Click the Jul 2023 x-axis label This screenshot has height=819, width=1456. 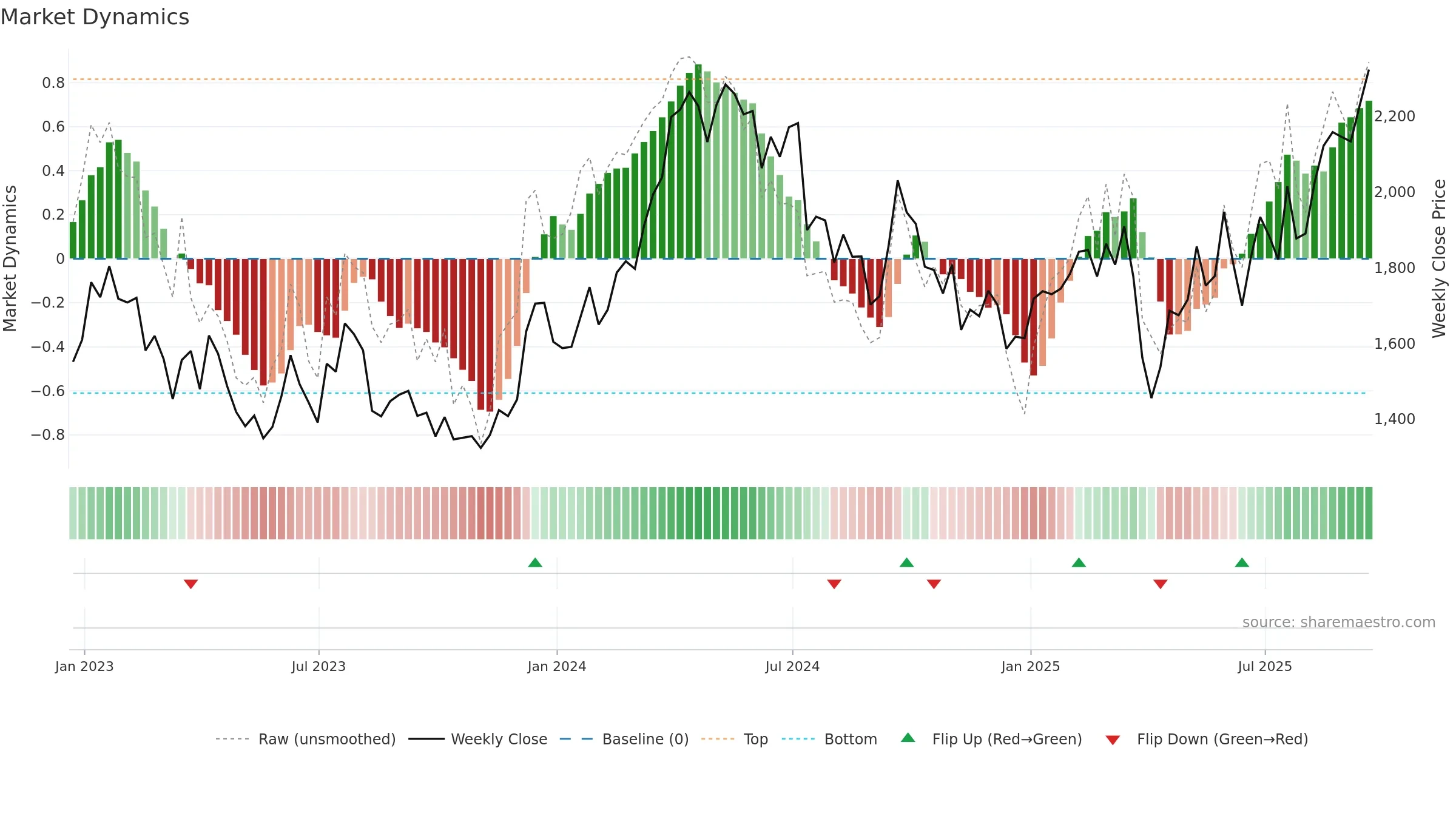(318, 666)
